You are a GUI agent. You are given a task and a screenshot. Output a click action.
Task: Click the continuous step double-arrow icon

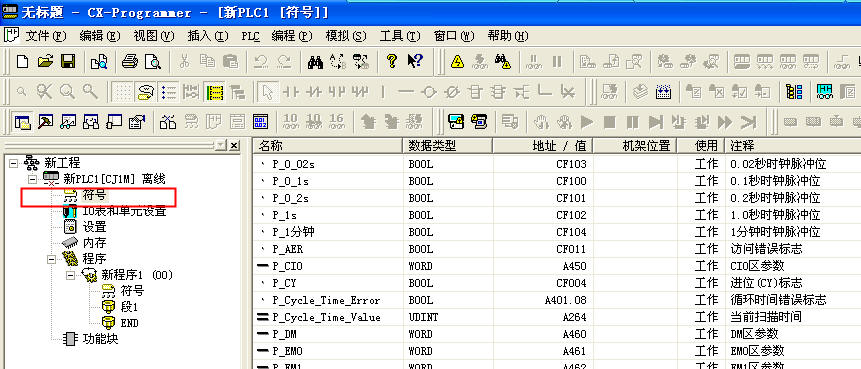pyautogui.click(x=724, y=122)
